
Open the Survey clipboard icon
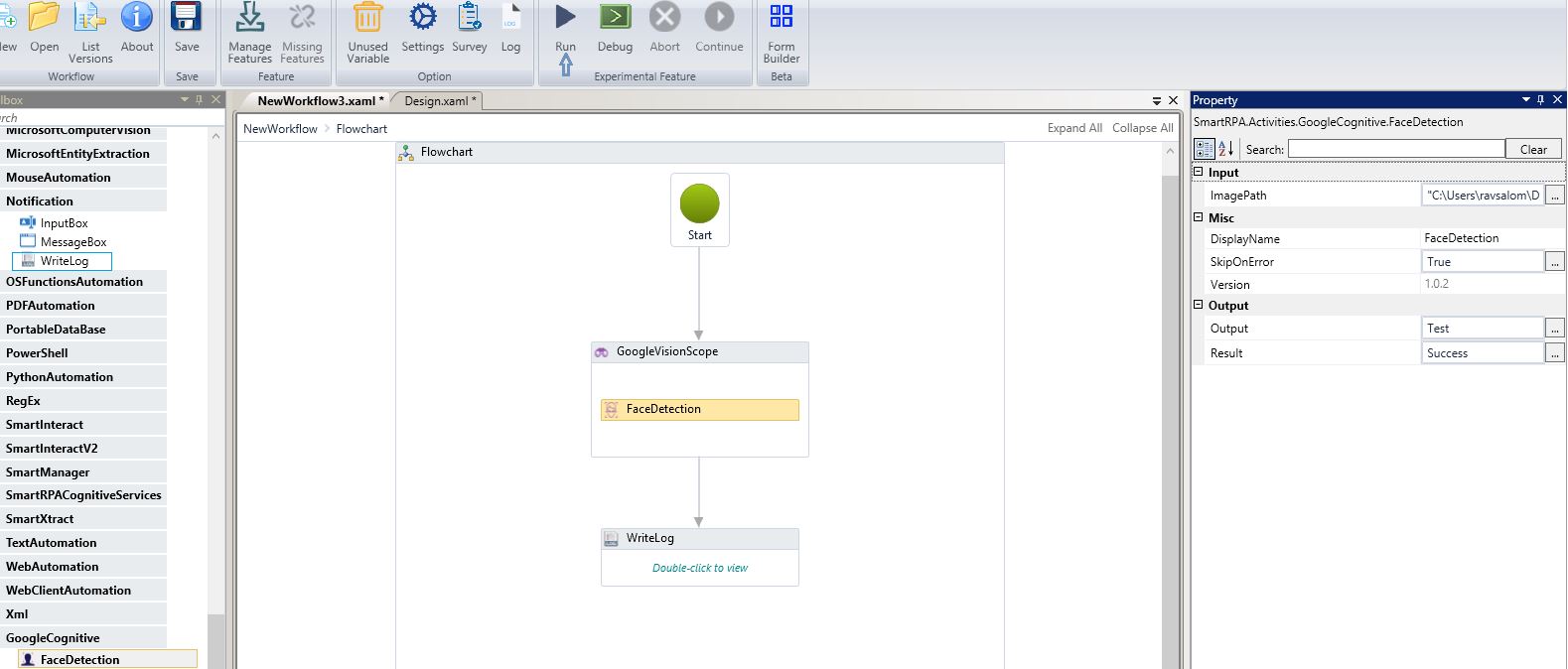point(469,18)
